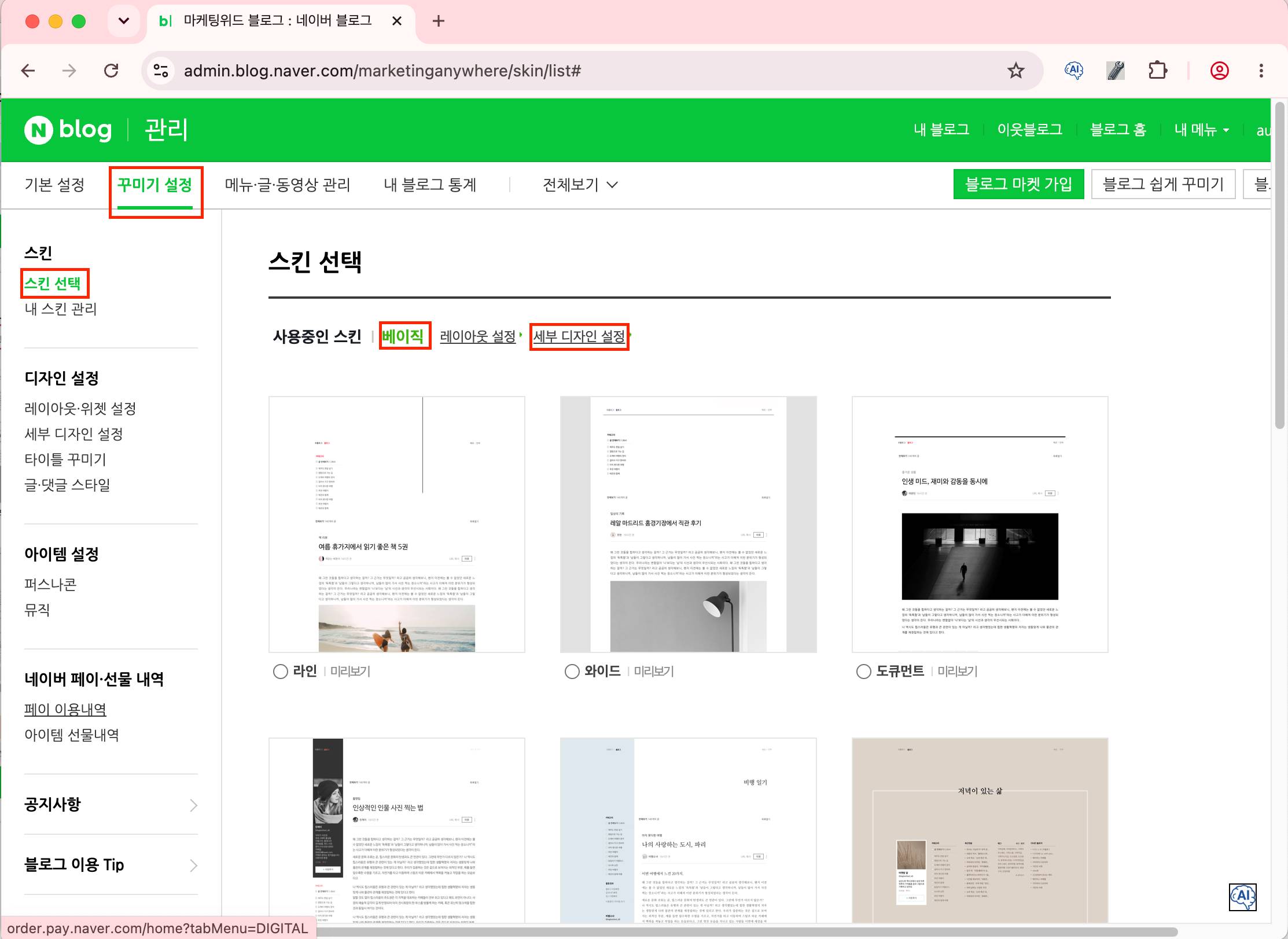Go to 내 블로그 in the header
The width and height of the screenshot is (1288, 939).
941,130
